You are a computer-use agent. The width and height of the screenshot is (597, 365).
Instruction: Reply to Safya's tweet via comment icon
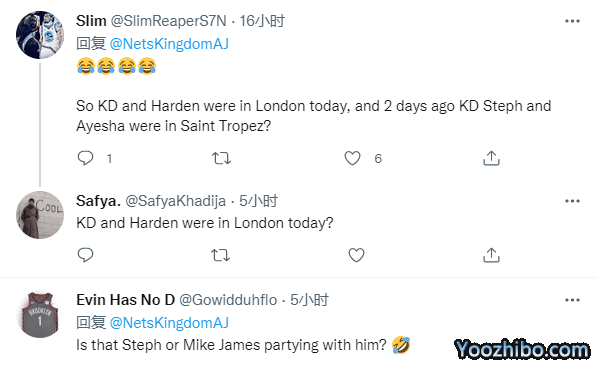85,255
